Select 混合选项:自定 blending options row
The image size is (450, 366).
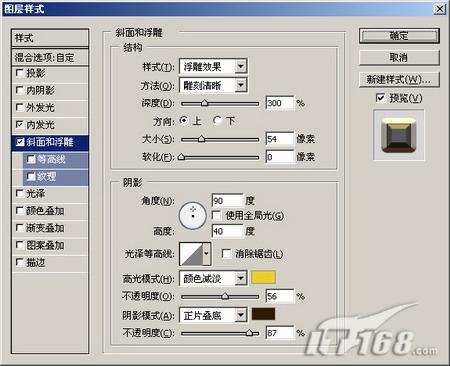coord(50,57)
